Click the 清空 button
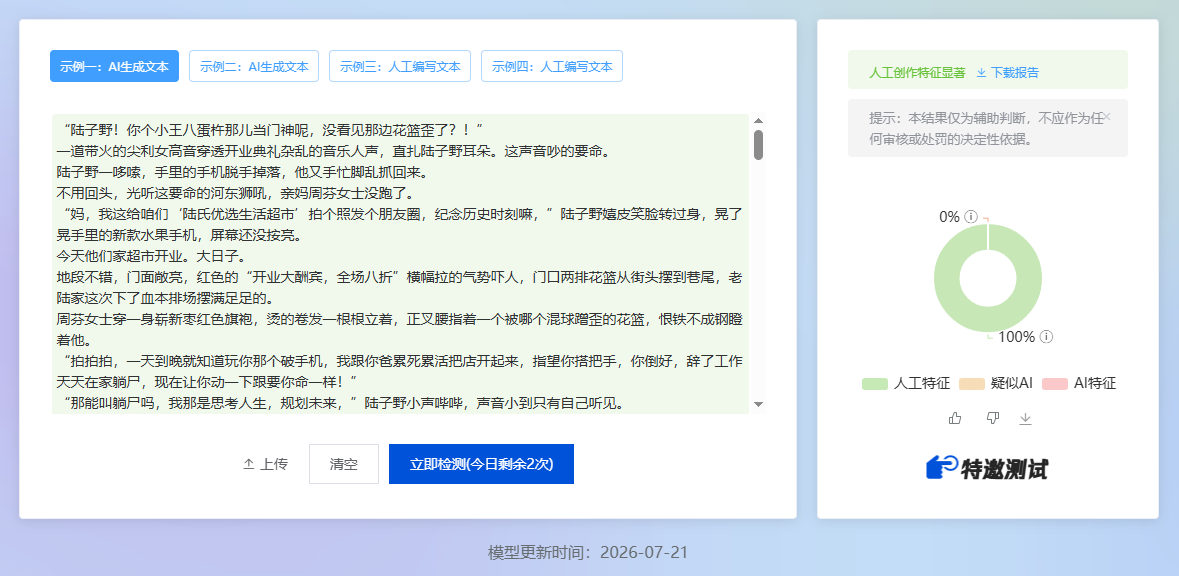This screenshot has width=1179, height=576. tap(344, 464)
